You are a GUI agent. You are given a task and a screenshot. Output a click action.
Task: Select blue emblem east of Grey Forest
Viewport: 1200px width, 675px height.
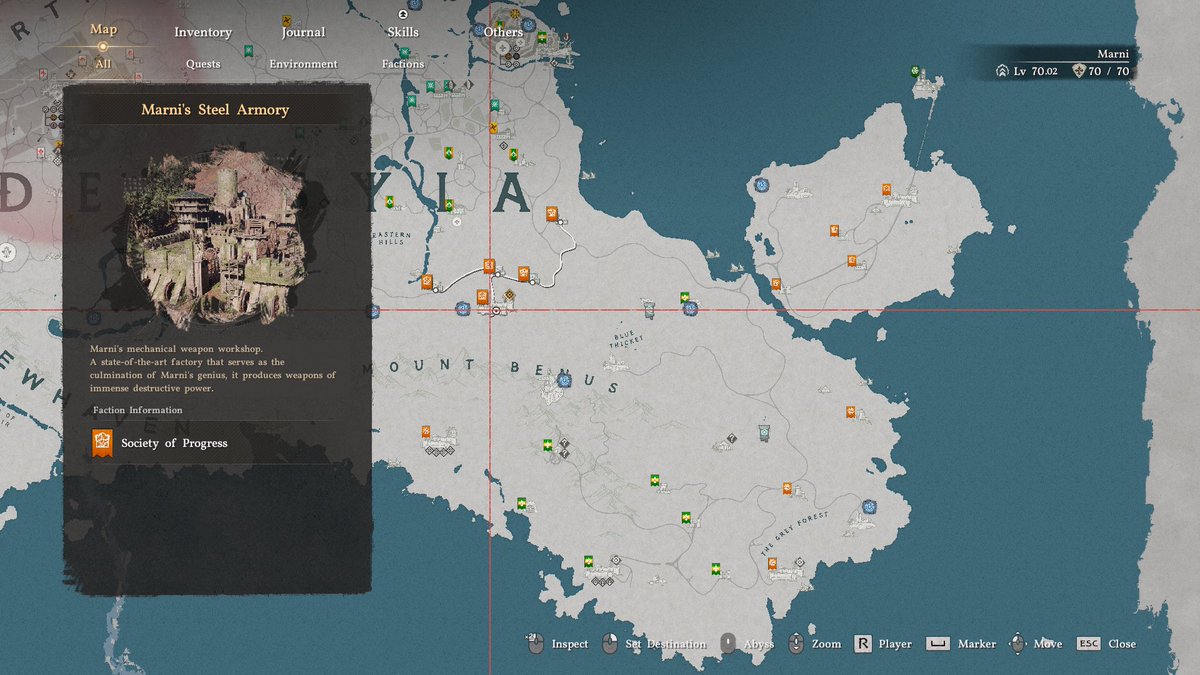pyautogui.click(x=868, y=507)
